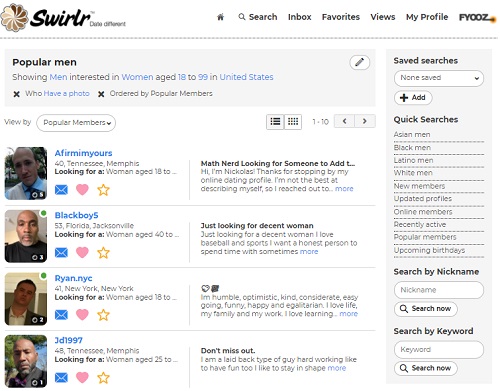Go to the home page icon
The width and height of the screenshot is (500, 391).
220,17
